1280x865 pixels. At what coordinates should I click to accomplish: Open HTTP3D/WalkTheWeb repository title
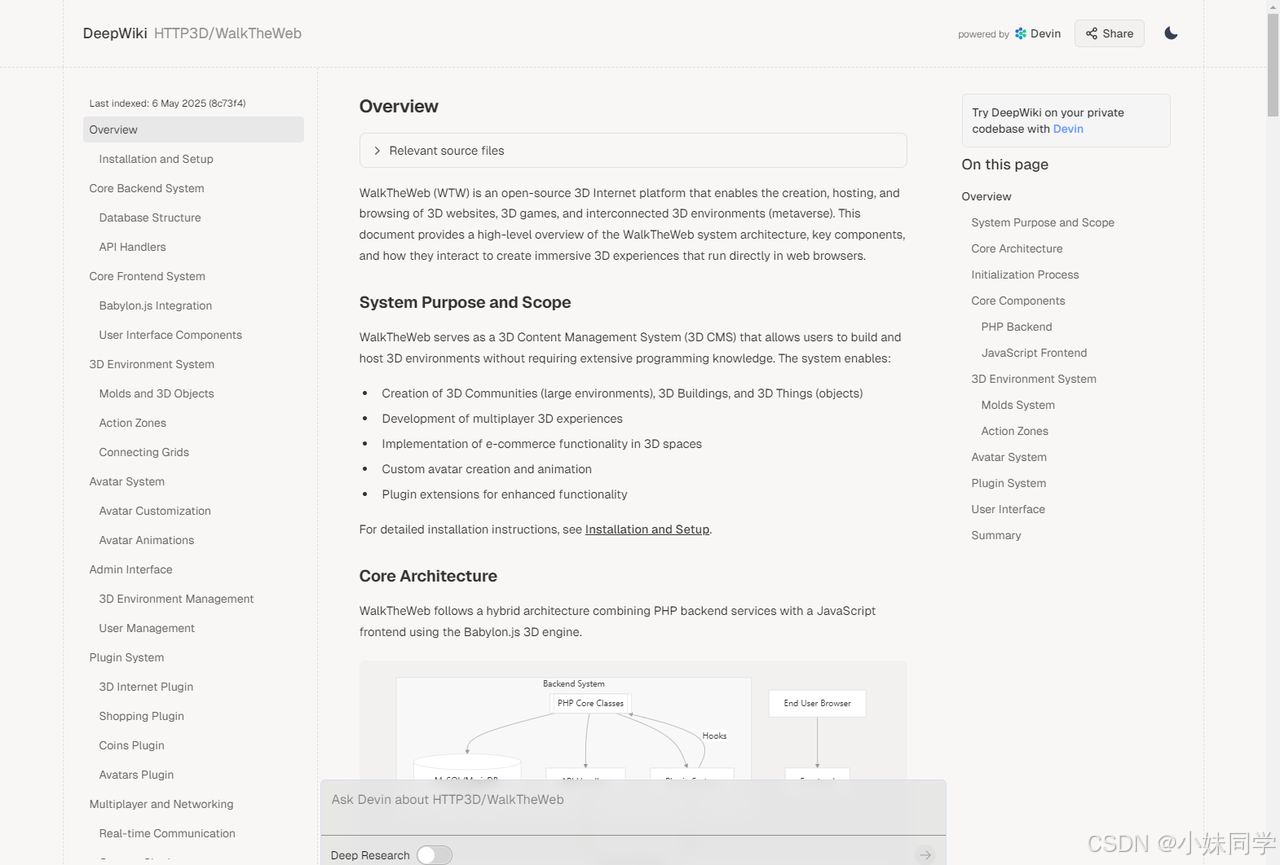coord(228,33)
